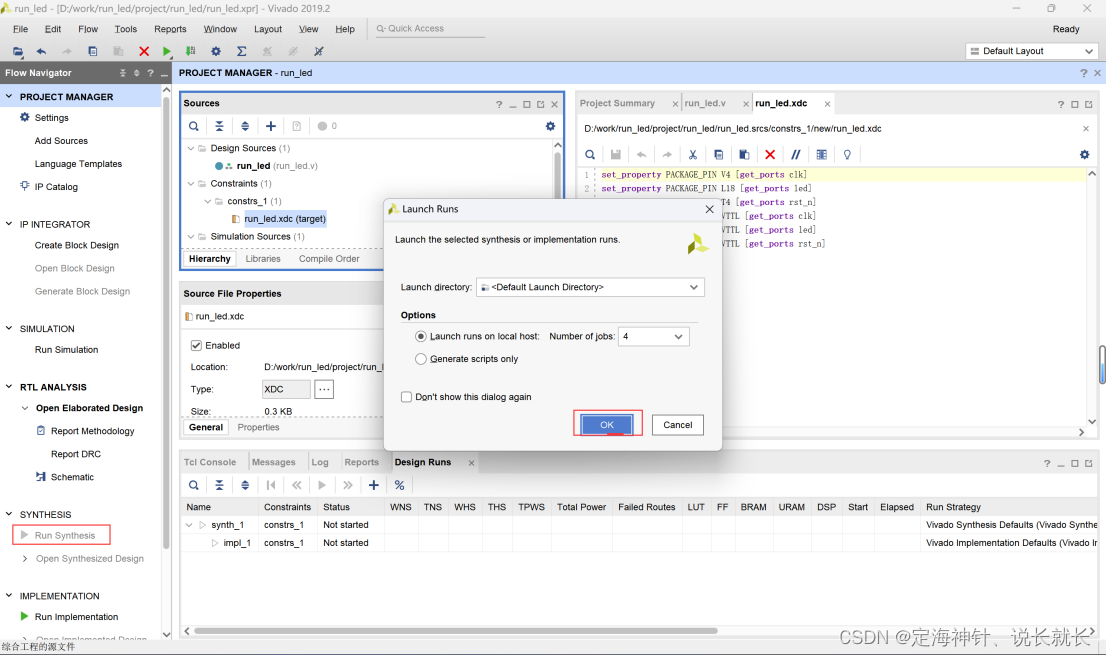Click the search icon in Sources panel
Viewport: 1106px width, 656px height.
(x=193, y=126)
